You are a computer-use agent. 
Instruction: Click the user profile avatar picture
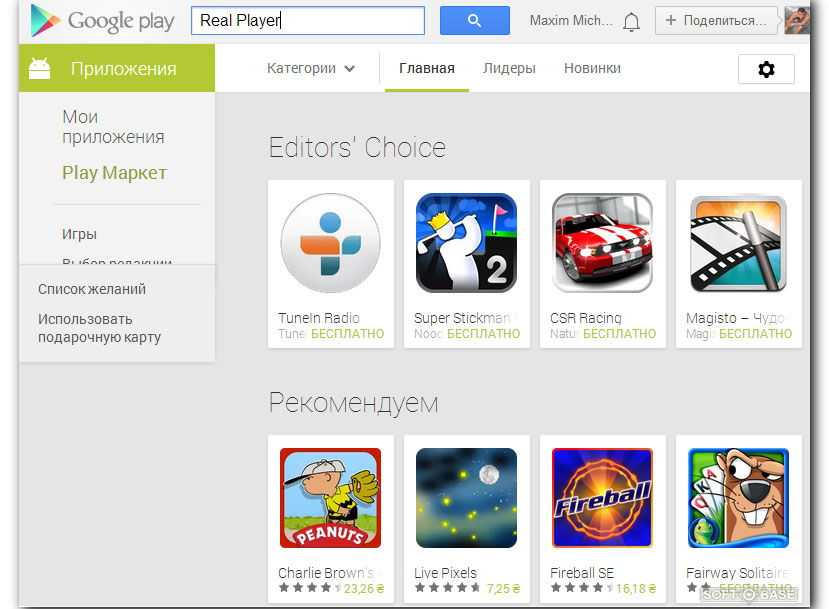click(797, 21)
